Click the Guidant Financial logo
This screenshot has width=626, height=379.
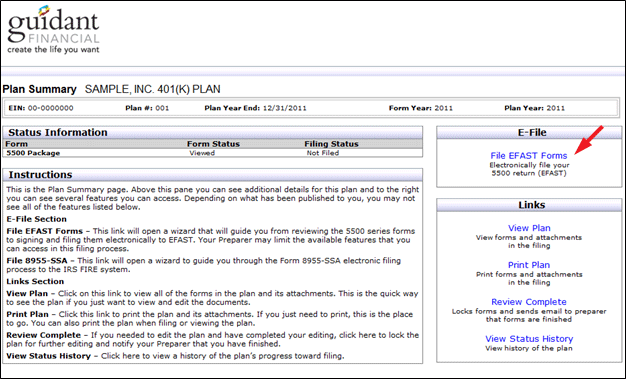click(53, 30)
